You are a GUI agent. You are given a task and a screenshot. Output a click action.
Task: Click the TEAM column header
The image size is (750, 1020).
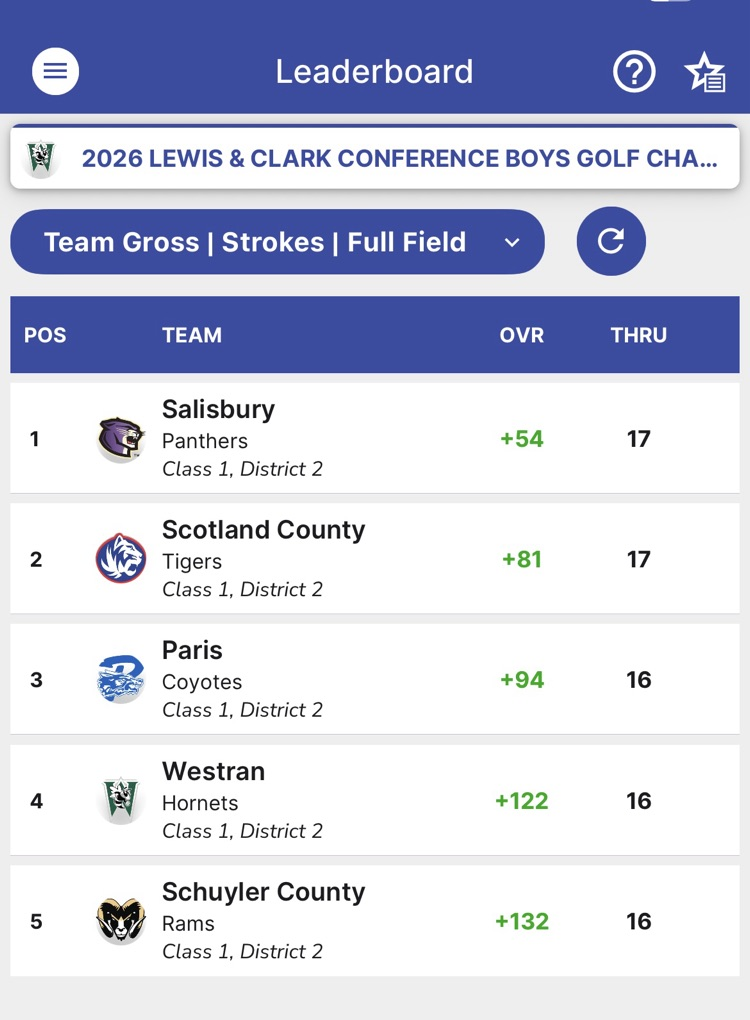point(192,335)
